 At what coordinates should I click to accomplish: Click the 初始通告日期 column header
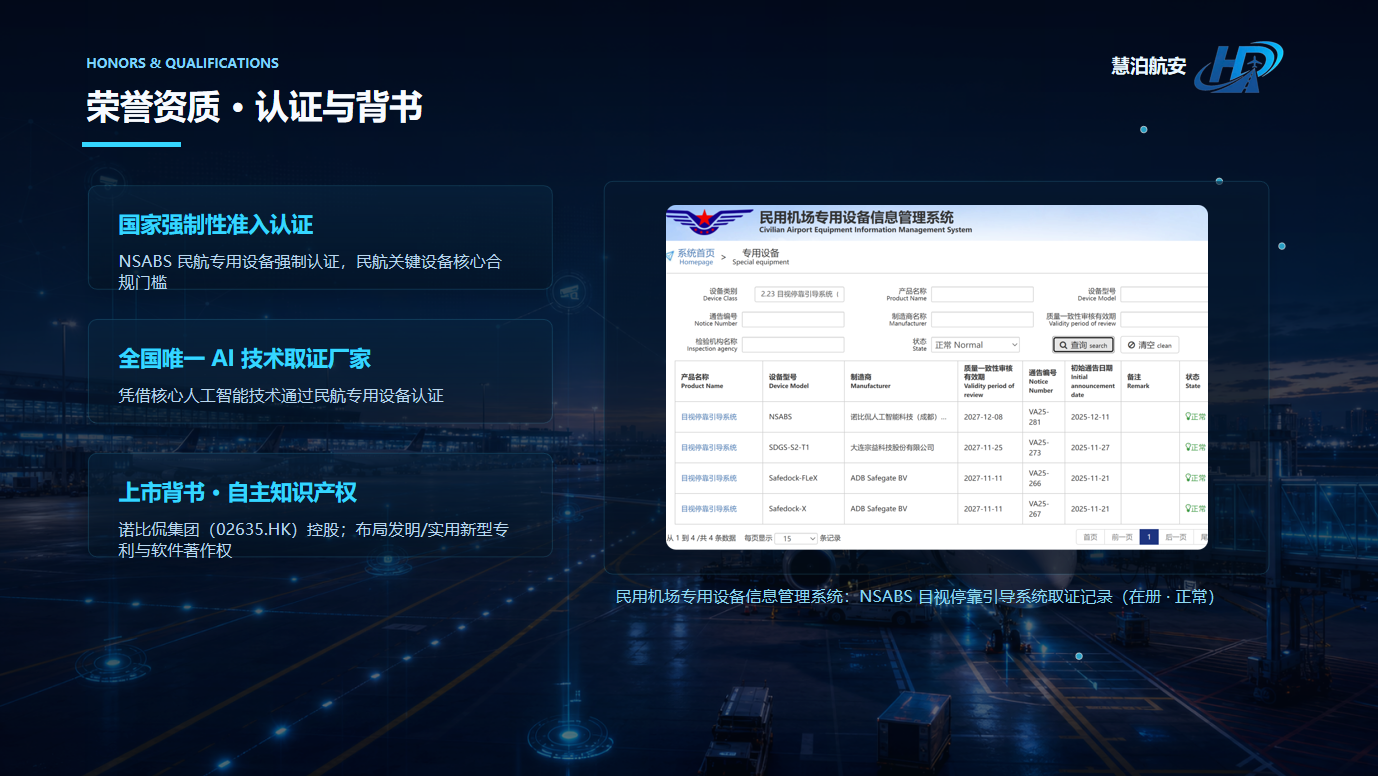coord(1093,381)
